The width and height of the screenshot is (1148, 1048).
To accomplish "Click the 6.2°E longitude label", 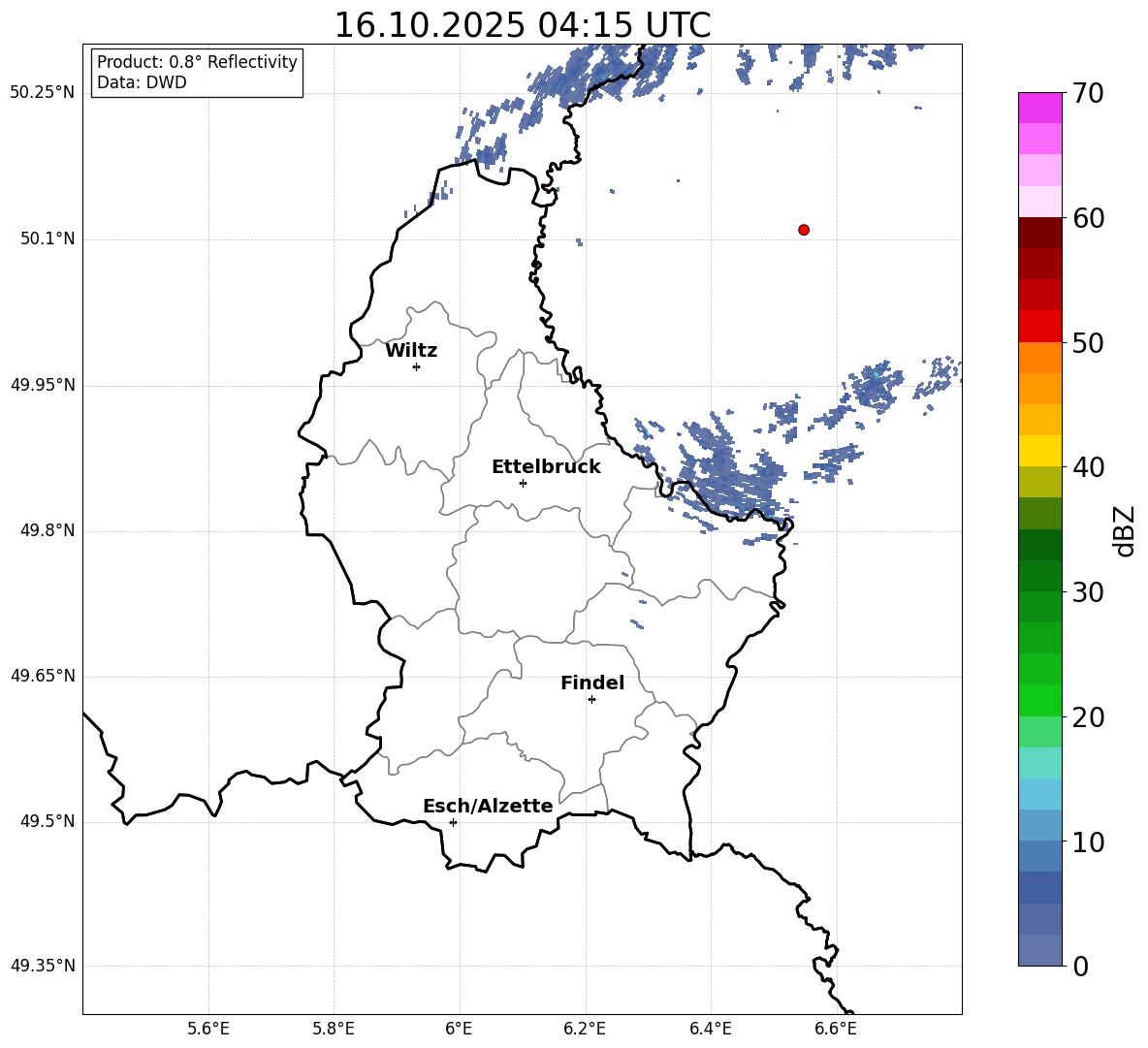I will coord(585,1029).
